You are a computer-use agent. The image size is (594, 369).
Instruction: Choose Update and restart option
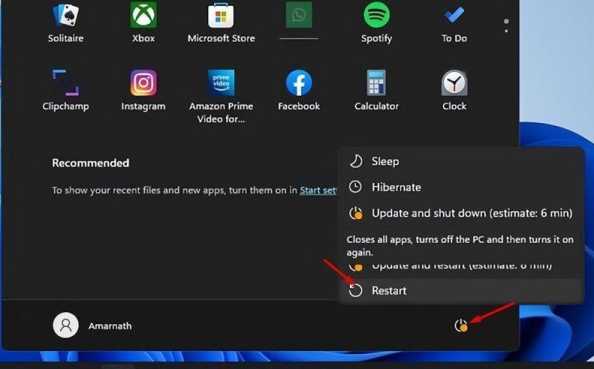pyautogui.click(x=460, y=266)
